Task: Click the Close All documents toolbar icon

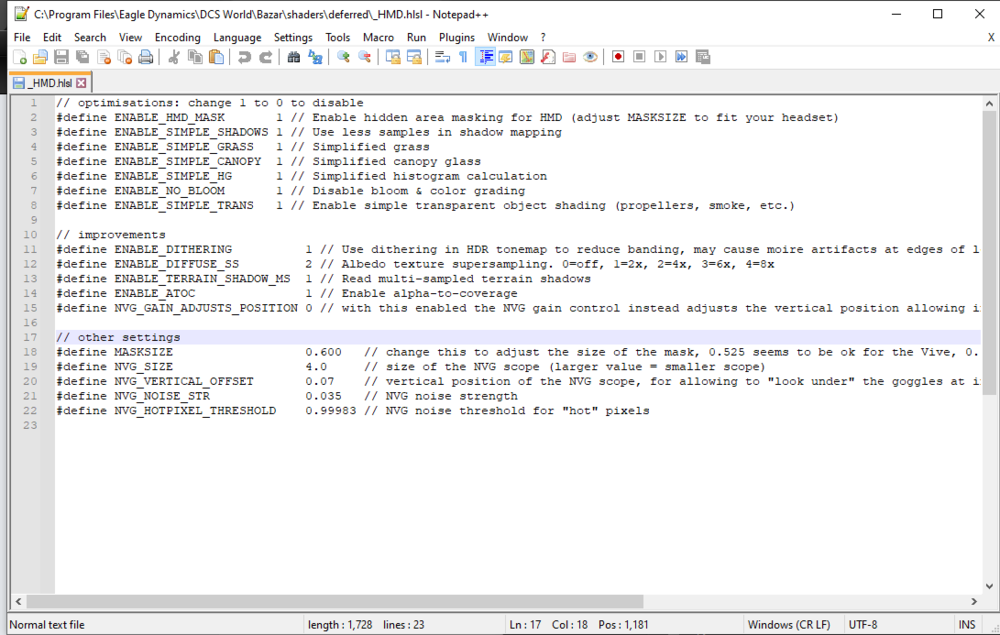Action: click(125, 57)
